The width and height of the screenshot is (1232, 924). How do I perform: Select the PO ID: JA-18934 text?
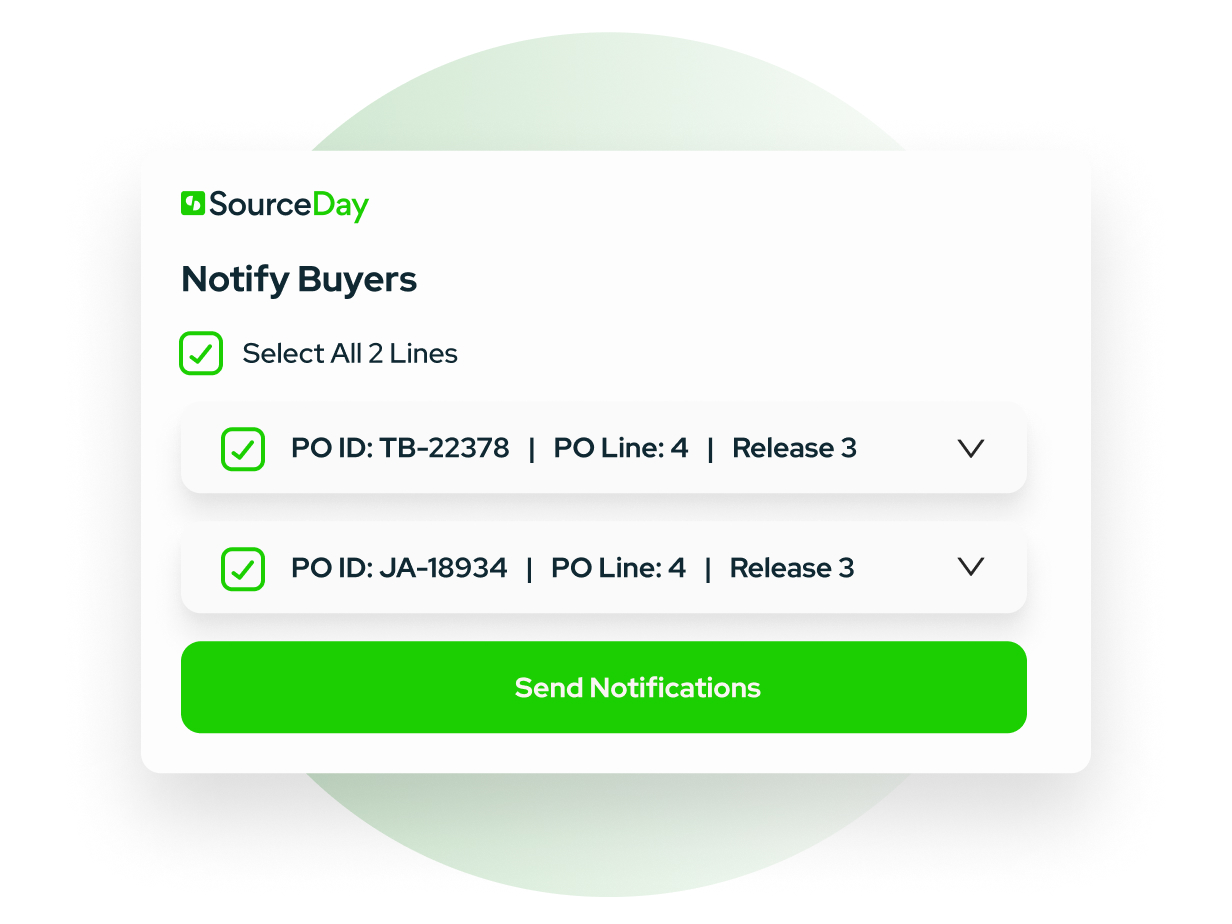(x=399, y=569)
